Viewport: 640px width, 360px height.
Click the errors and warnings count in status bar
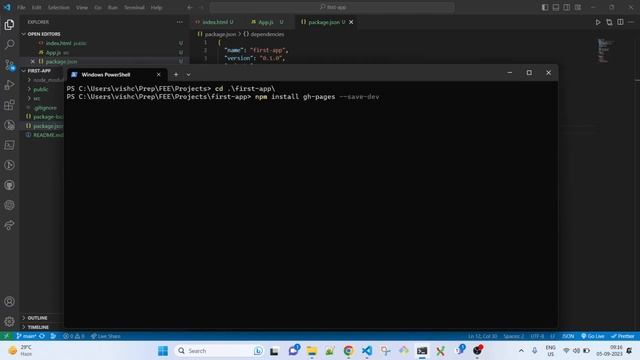coord(73,336)
